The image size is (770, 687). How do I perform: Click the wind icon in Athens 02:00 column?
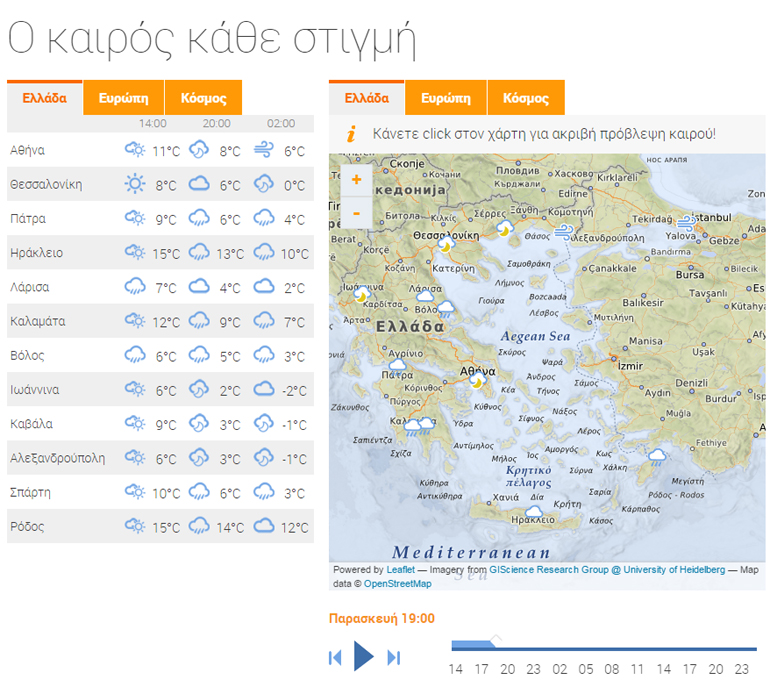(264, 150)
